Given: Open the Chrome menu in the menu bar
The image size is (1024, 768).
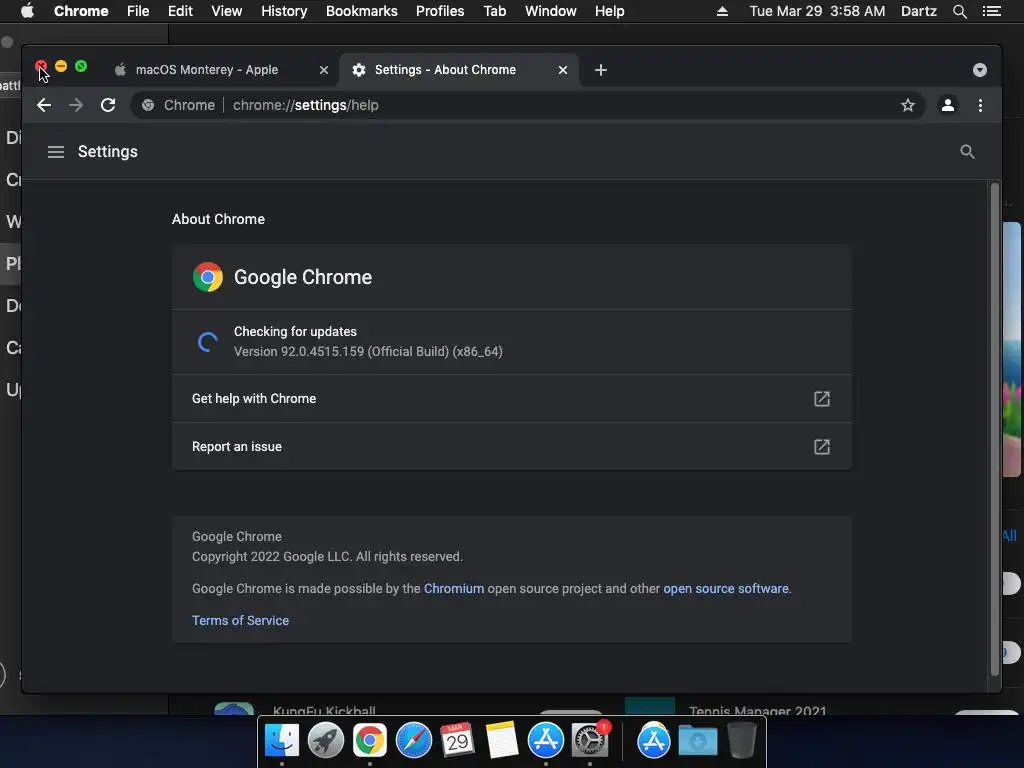Looking at the screenshot, I should (x=81, y=11).
